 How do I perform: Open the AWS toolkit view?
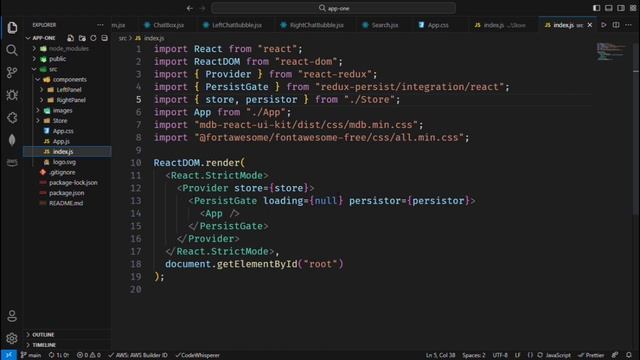pyautogui.click(x=12, y=162)
